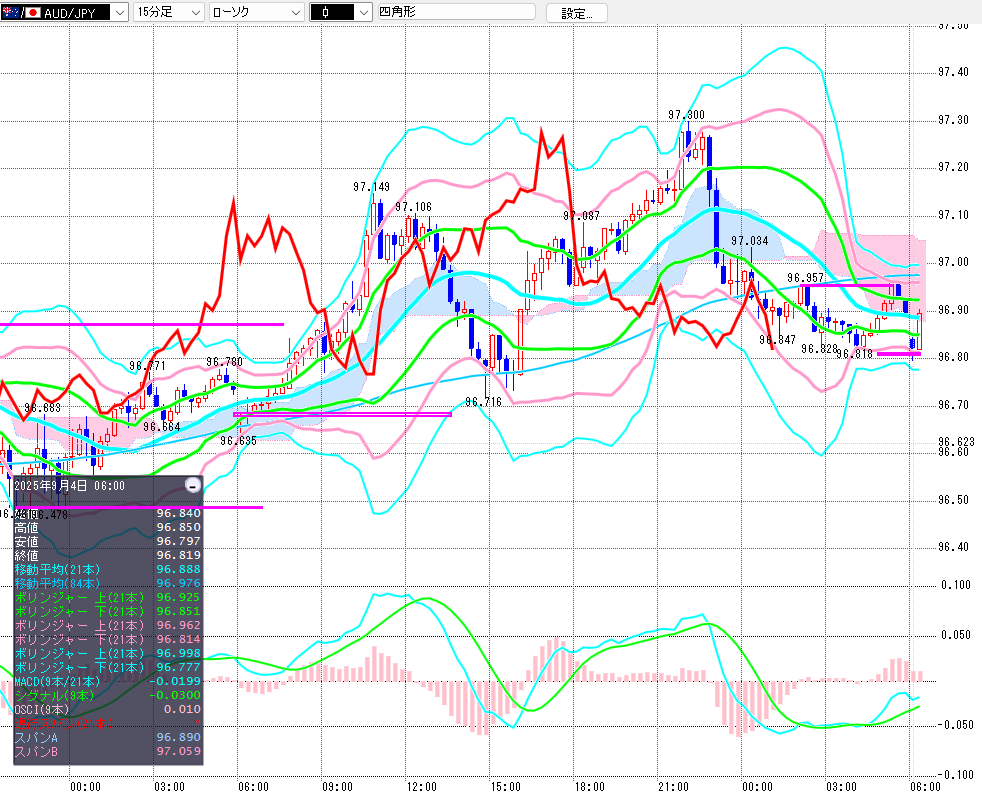Click the -0.050 MACD axis label
Screen dimensions: 982x796
coord(956,725)
